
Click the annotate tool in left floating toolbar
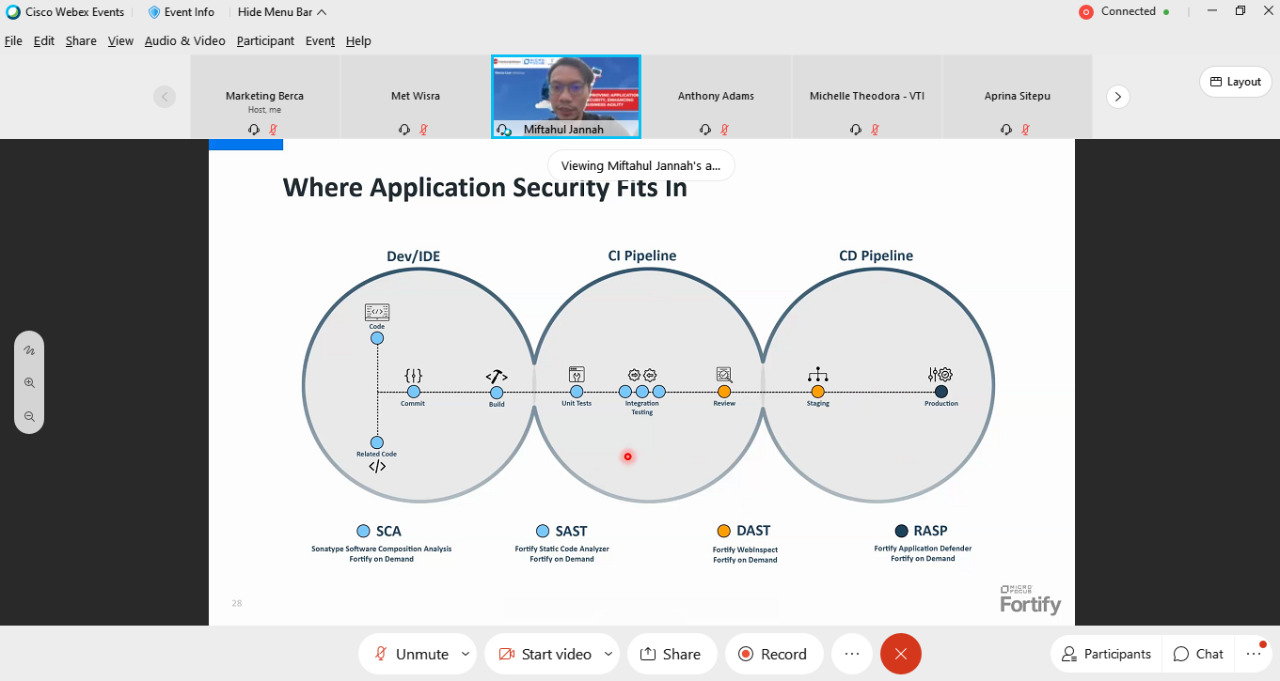tap(29, 350)
